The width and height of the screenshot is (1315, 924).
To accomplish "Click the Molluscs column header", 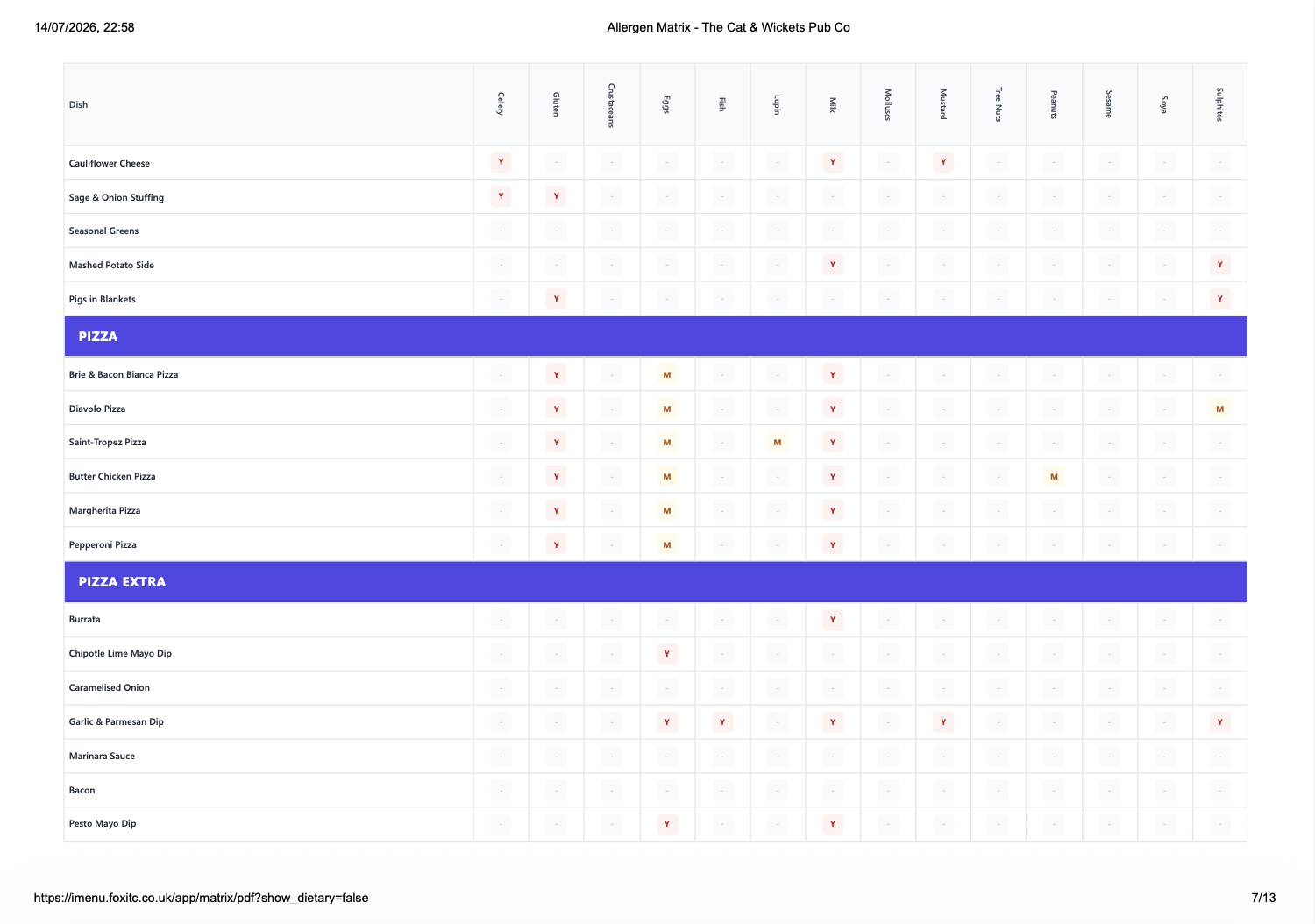I will [x=887, y=104].
